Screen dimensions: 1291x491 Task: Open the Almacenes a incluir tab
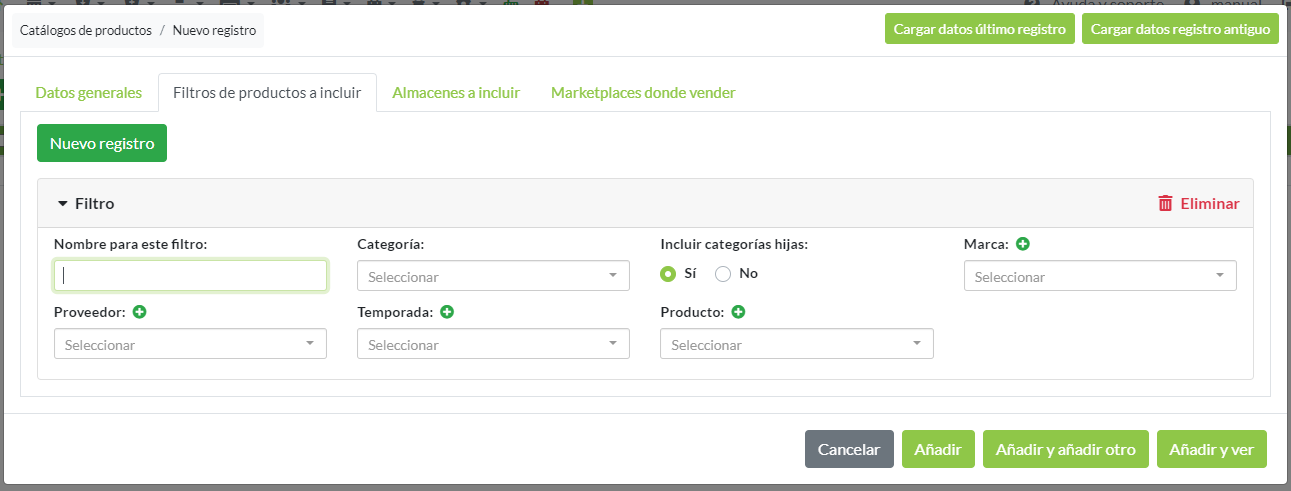(x=456, y=93)
